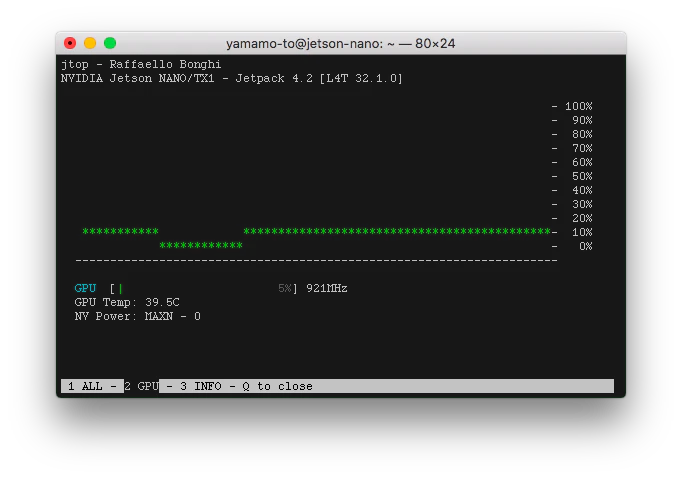The width and height of the screenshot is (682, 478).
Task: Click the 5% GPU usage value
Action: point(284,288)
